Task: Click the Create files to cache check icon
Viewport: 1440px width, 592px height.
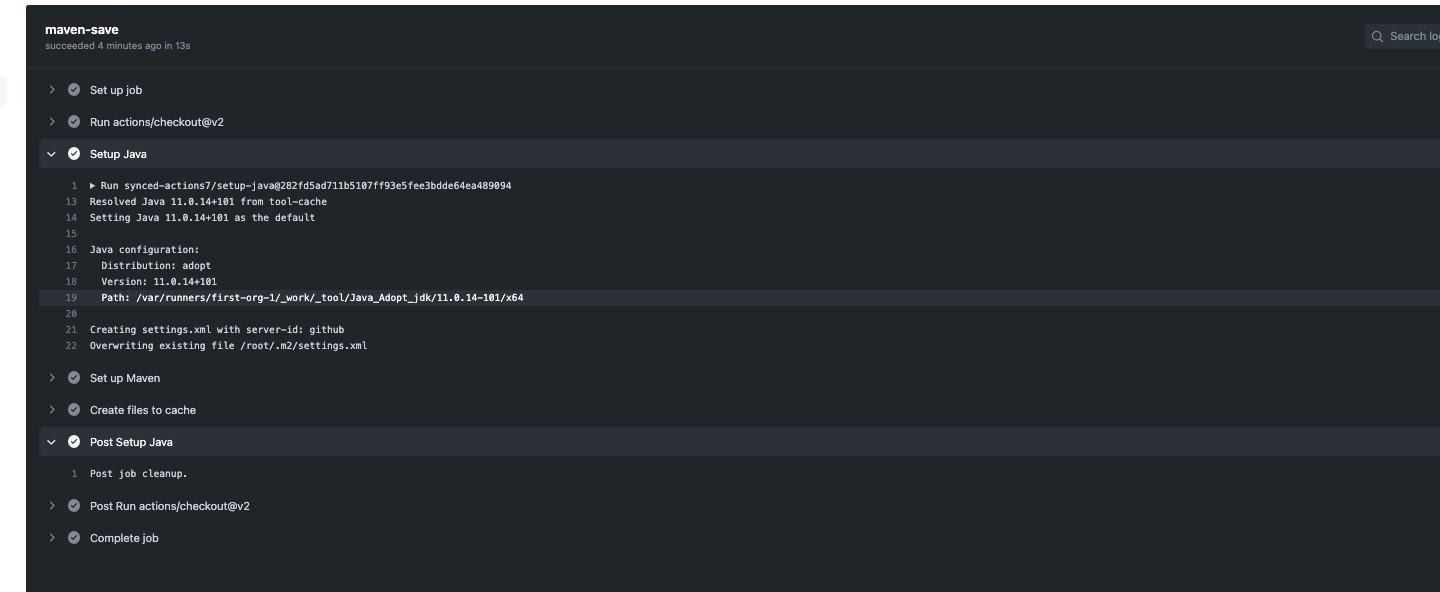Action: pos(74,410)
